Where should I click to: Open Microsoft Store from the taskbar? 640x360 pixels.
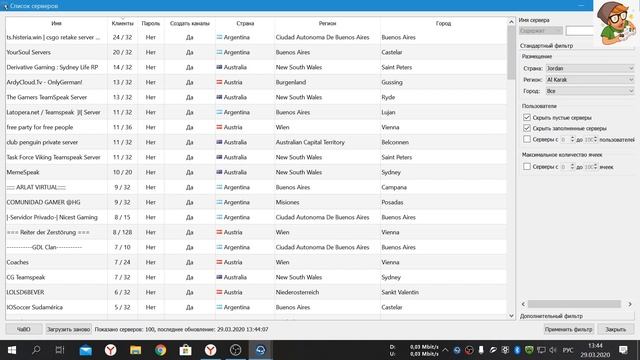(x=185, y=350)
